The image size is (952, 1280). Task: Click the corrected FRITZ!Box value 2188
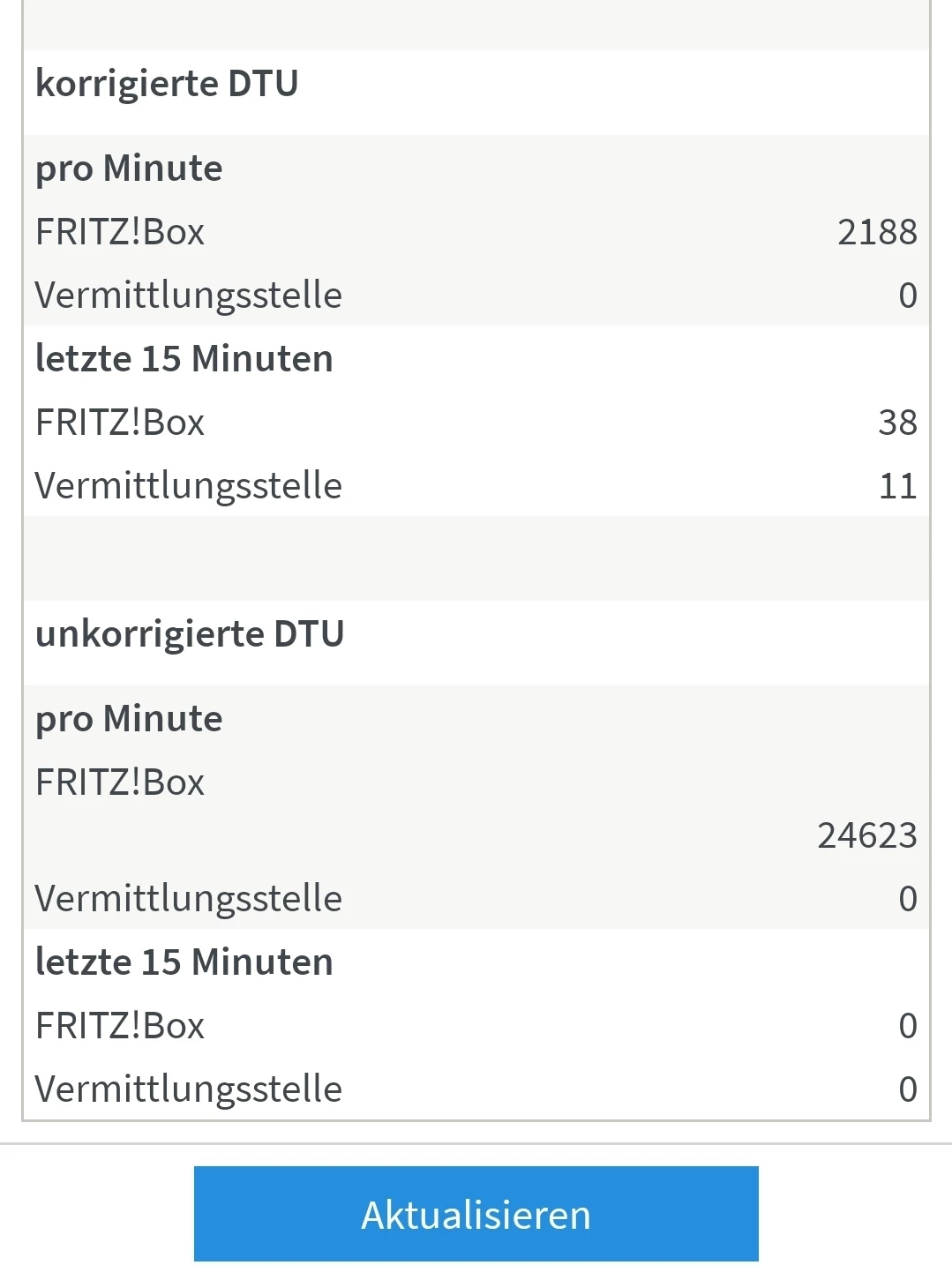[x=876, y=232]
